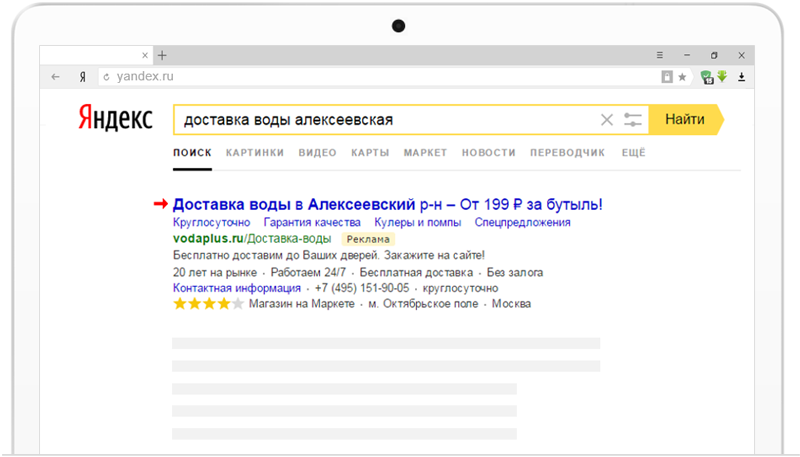Screen dimensions: 800x457
Task: Click the Реклама label
Action: pos(368,239)
